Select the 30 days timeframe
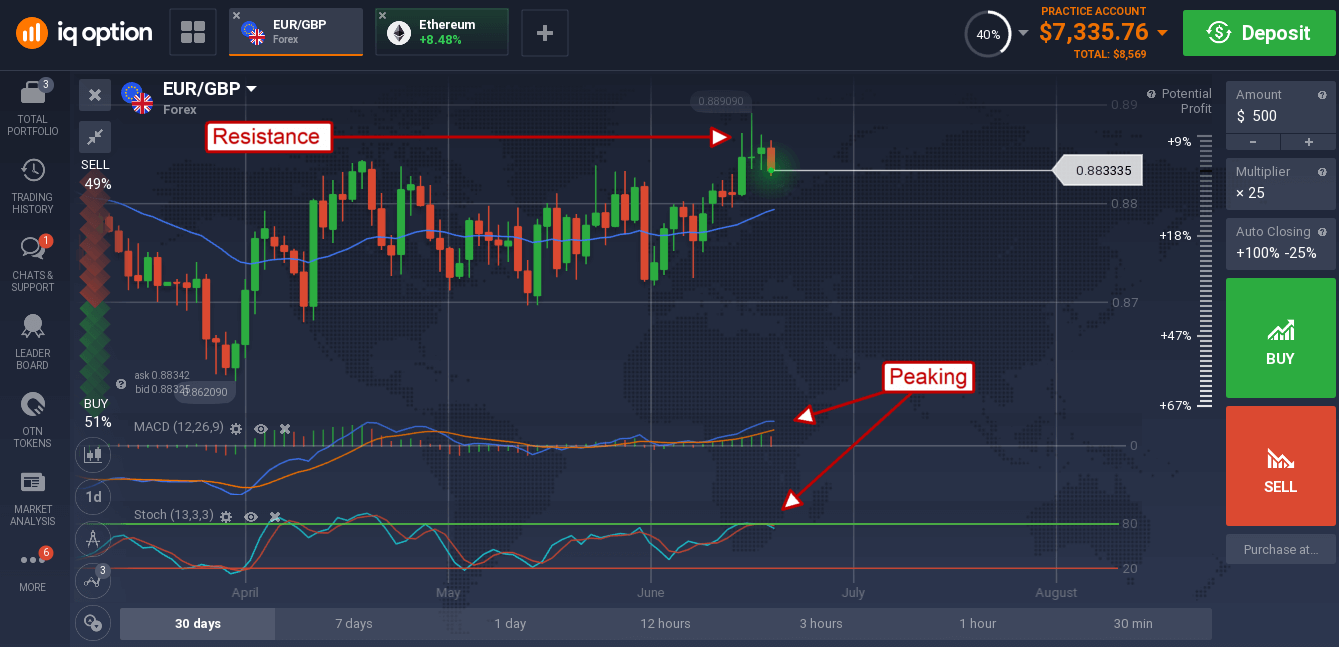1339x647 pixels. pos(197,623)
